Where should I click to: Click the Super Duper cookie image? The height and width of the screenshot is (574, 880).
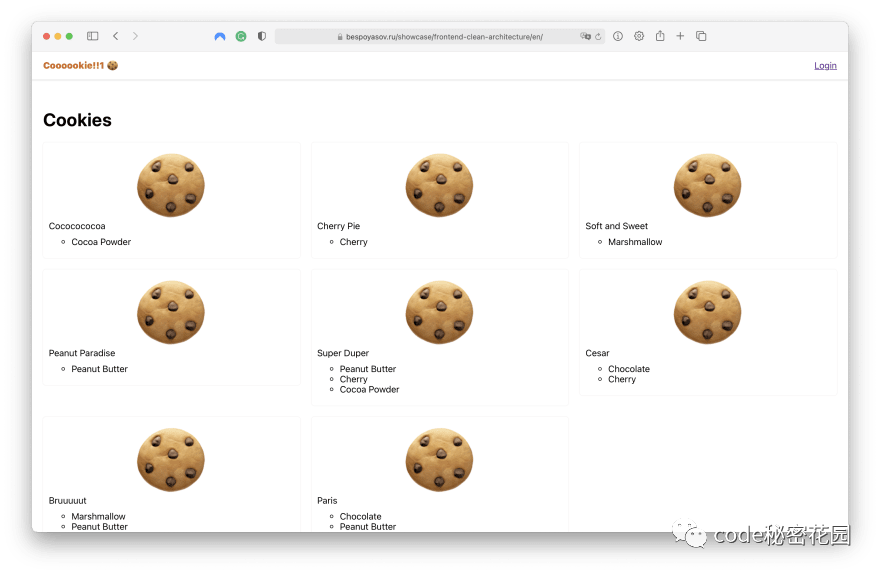point(439,312)
